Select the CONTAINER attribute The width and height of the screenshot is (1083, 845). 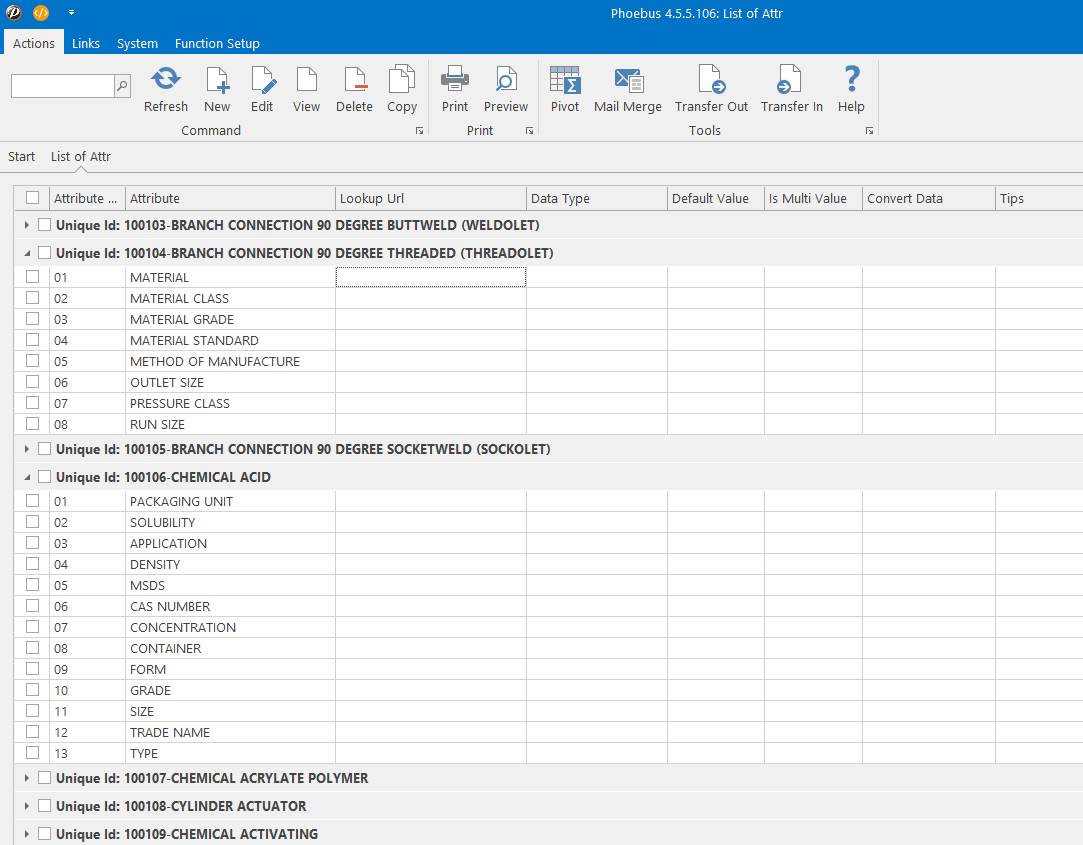coord(166,648)
